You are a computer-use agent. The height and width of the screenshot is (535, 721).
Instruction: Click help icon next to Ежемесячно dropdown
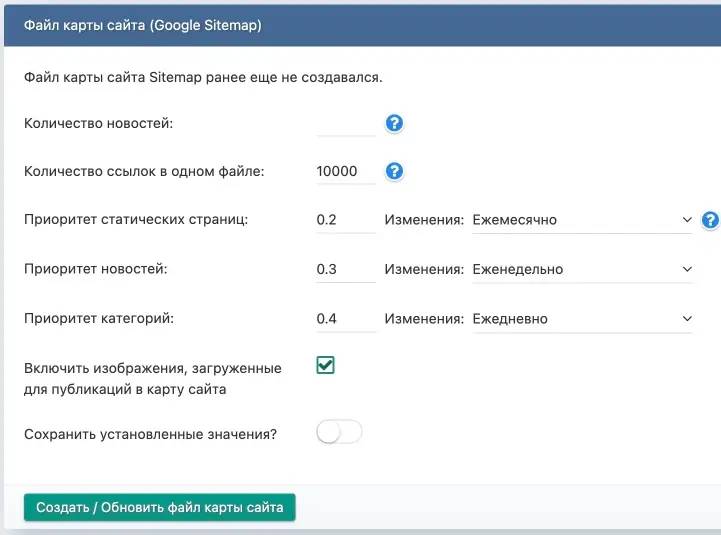tap(710, 220)
